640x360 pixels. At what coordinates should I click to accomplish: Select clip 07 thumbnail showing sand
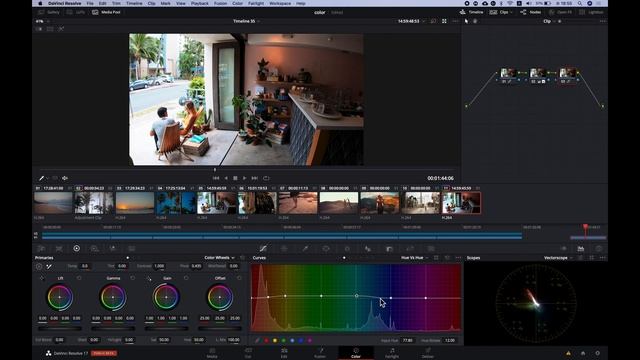(298, 203)
